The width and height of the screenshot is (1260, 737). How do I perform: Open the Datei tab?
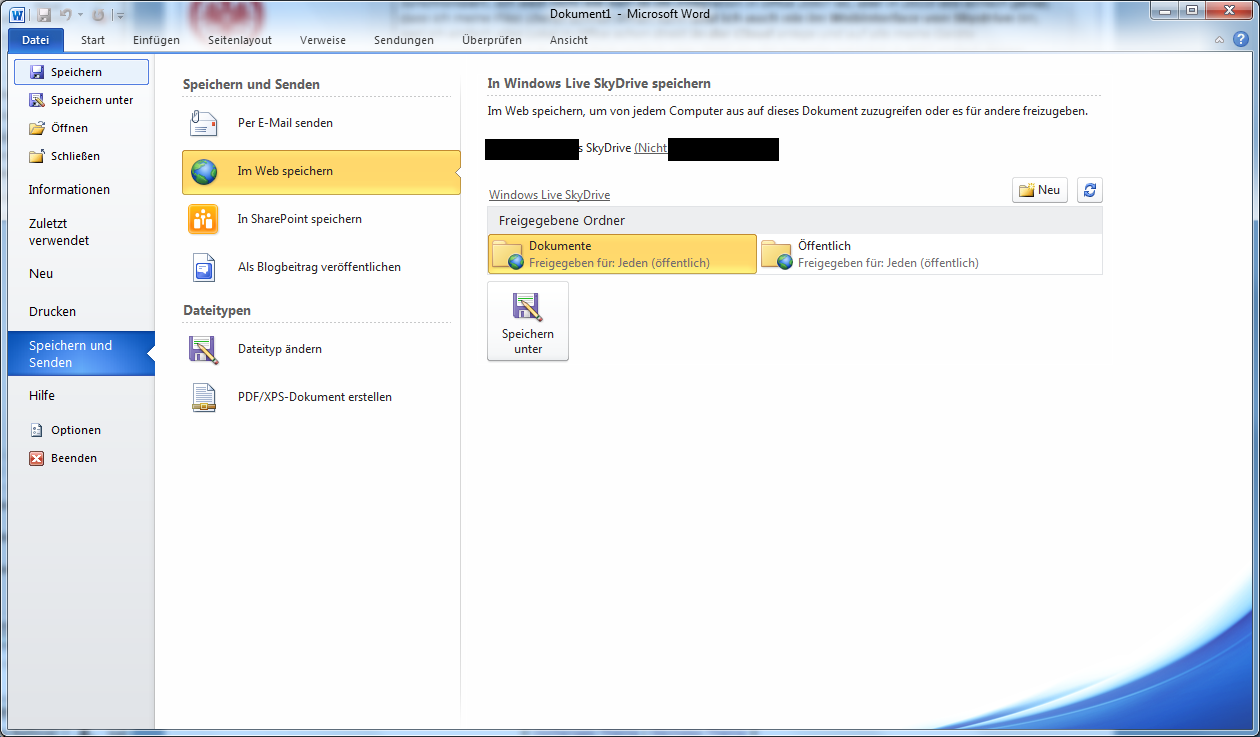36,40
